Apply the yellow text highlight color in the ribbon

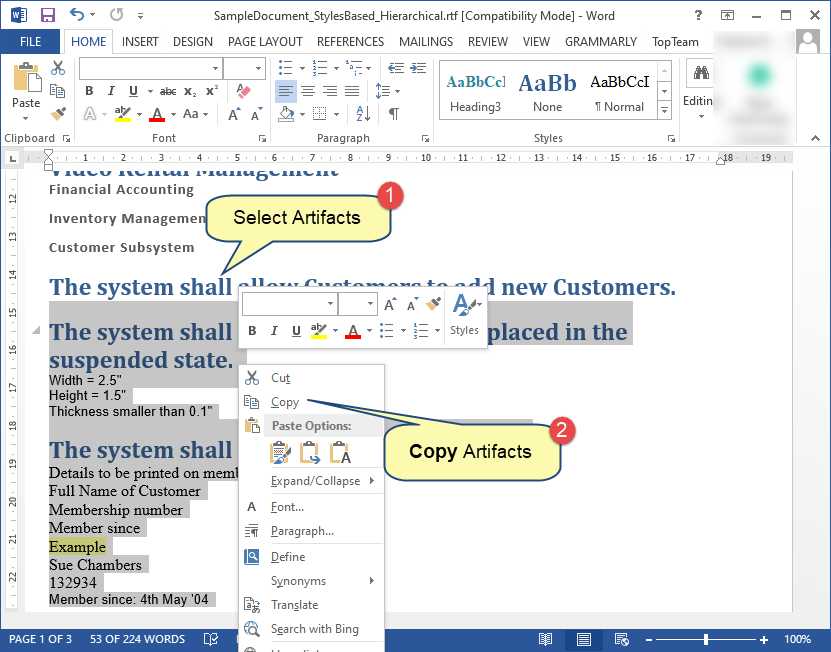pyautogui.click(x=123, y=113)
